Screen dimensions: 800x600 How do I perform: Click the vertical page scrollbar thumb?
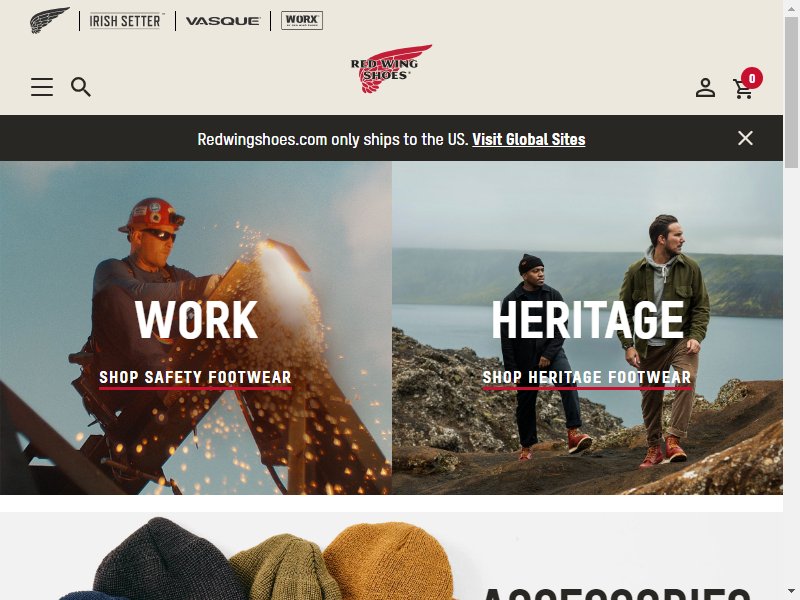[x=791, y=92]
